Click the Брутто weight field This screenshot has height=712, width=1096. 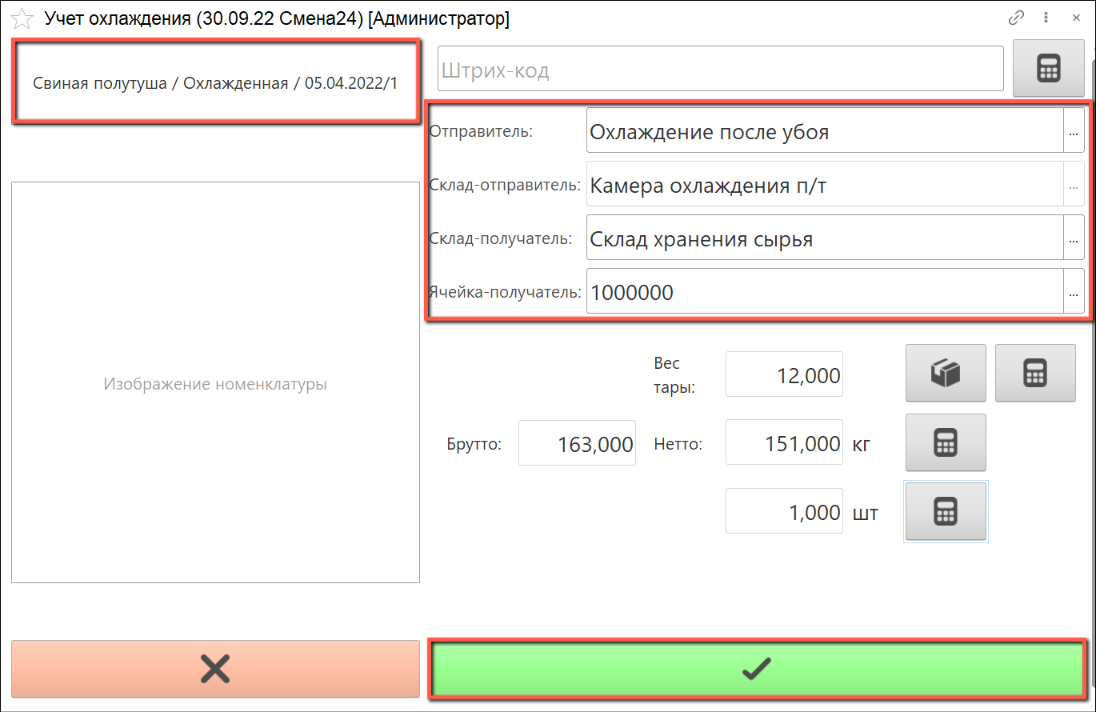pos(577,443)
